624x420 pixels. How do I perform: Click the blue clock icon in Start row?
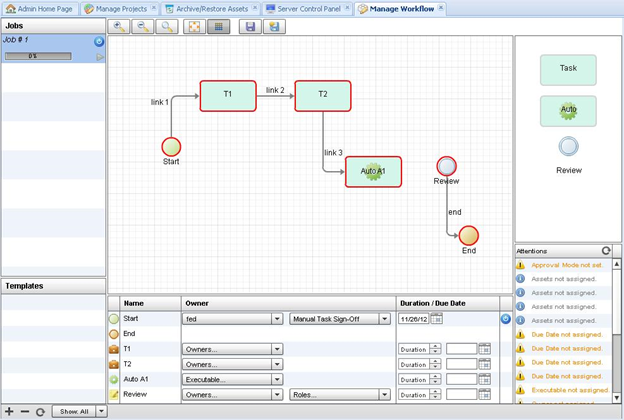point(505,319)
